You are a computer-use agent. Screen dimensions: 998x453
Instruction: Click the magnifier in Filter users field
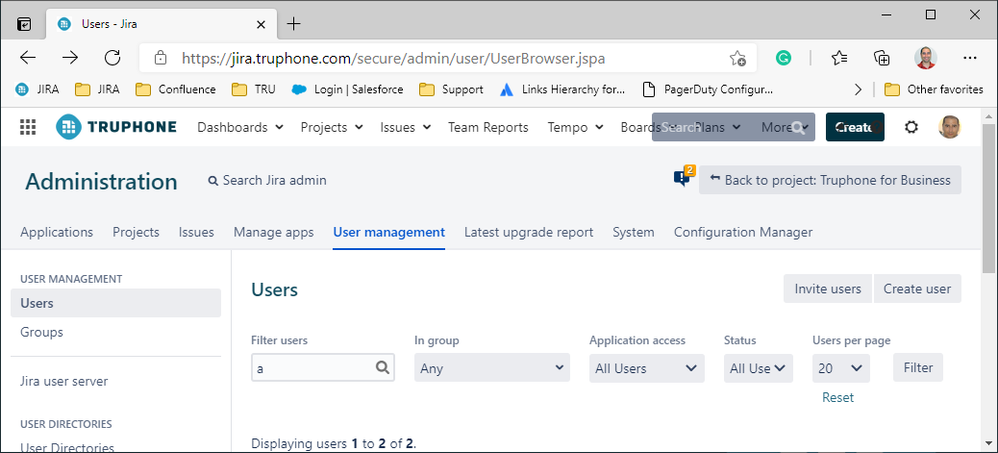383,367
